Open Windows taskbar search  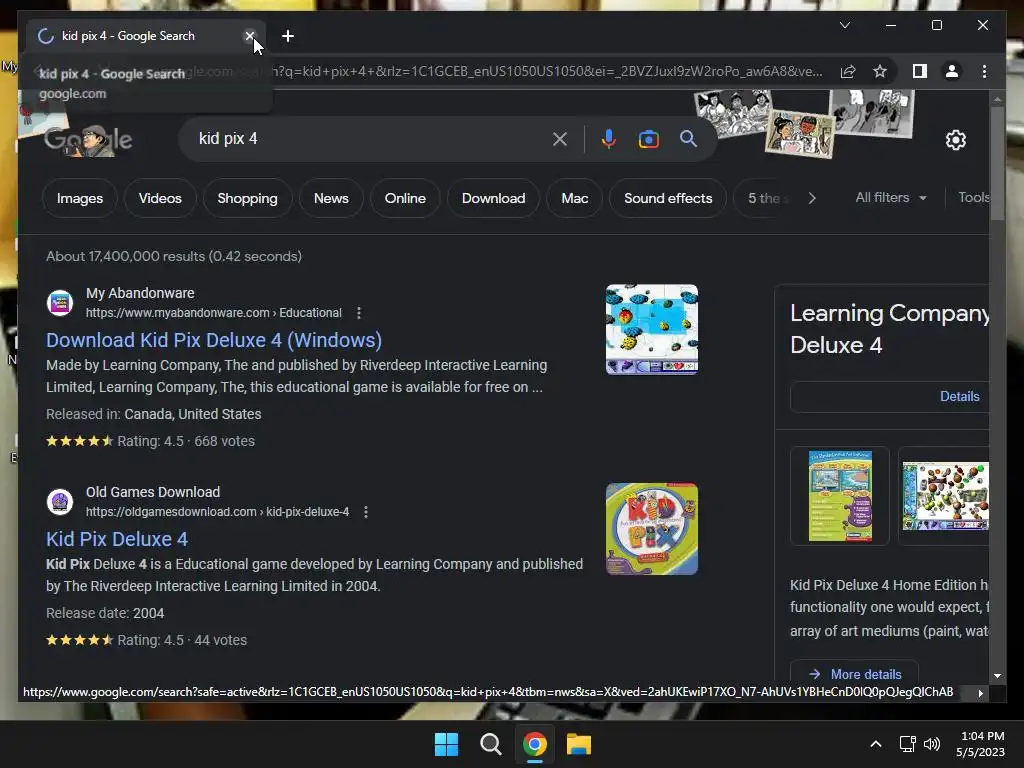click(x=490, y=744)
